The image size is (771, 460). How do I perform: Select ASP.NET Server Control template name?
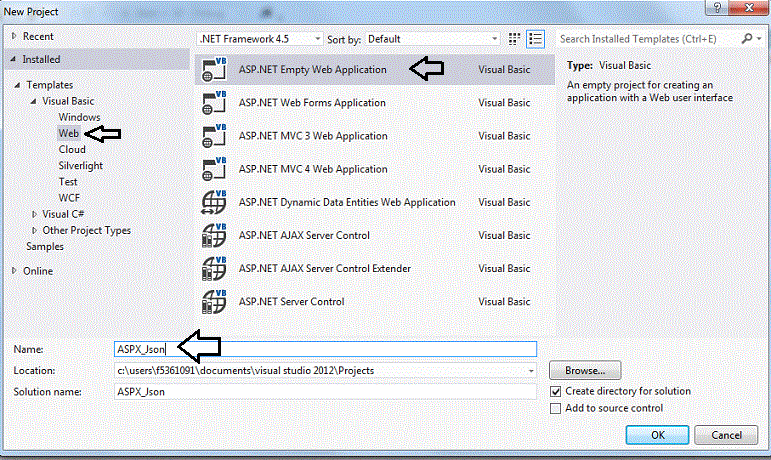(292, 302)
